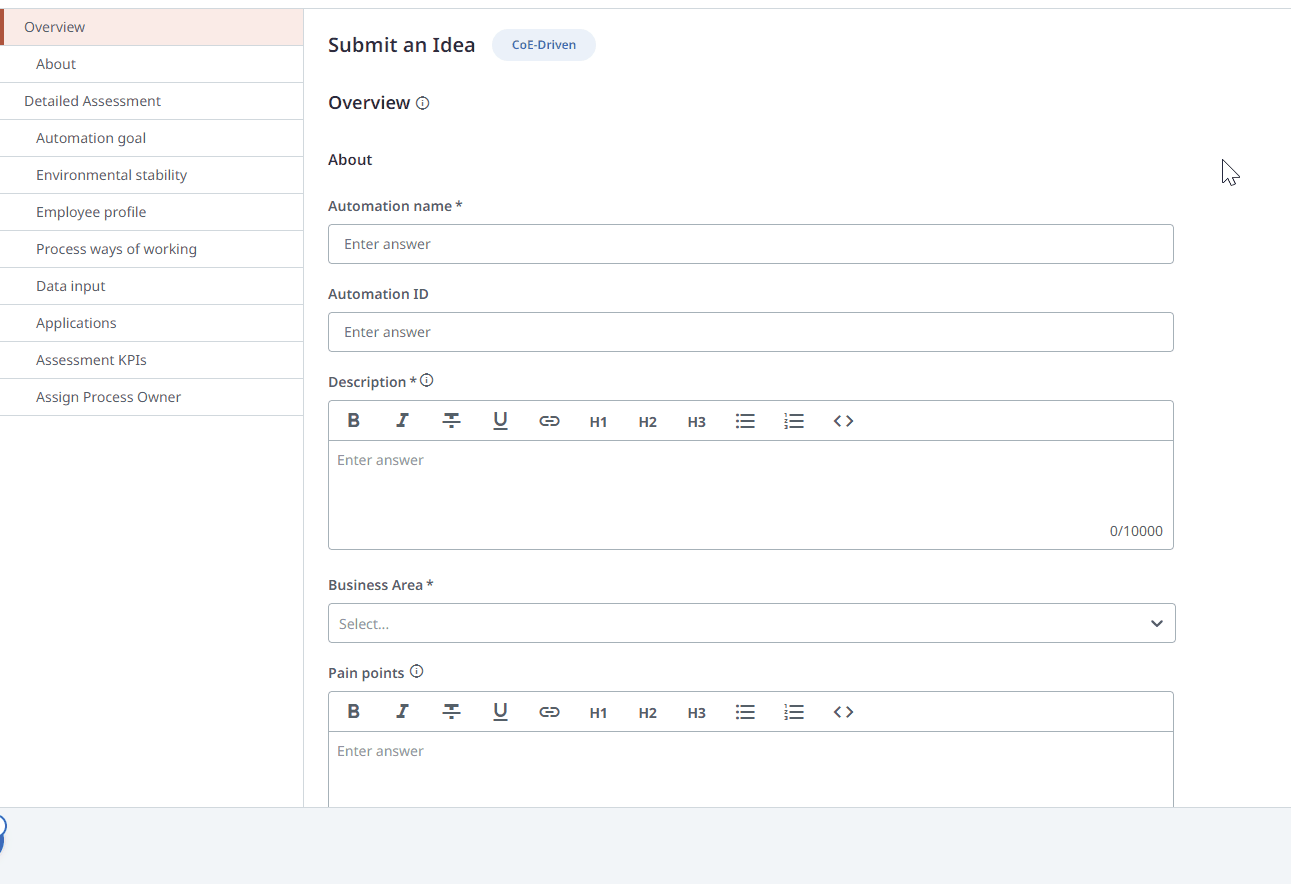Click info icon beside Pain points label
Viewport: 1291px width, 884px height.
(417, 672)
